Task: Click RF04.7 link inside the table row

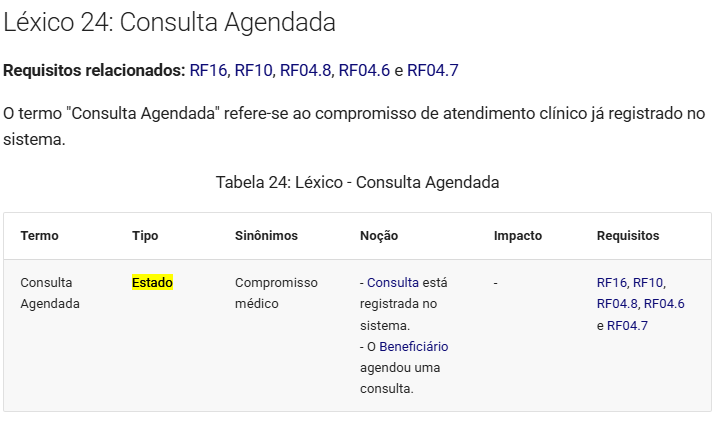Action: pyautogui.click(x=627, y=326)
